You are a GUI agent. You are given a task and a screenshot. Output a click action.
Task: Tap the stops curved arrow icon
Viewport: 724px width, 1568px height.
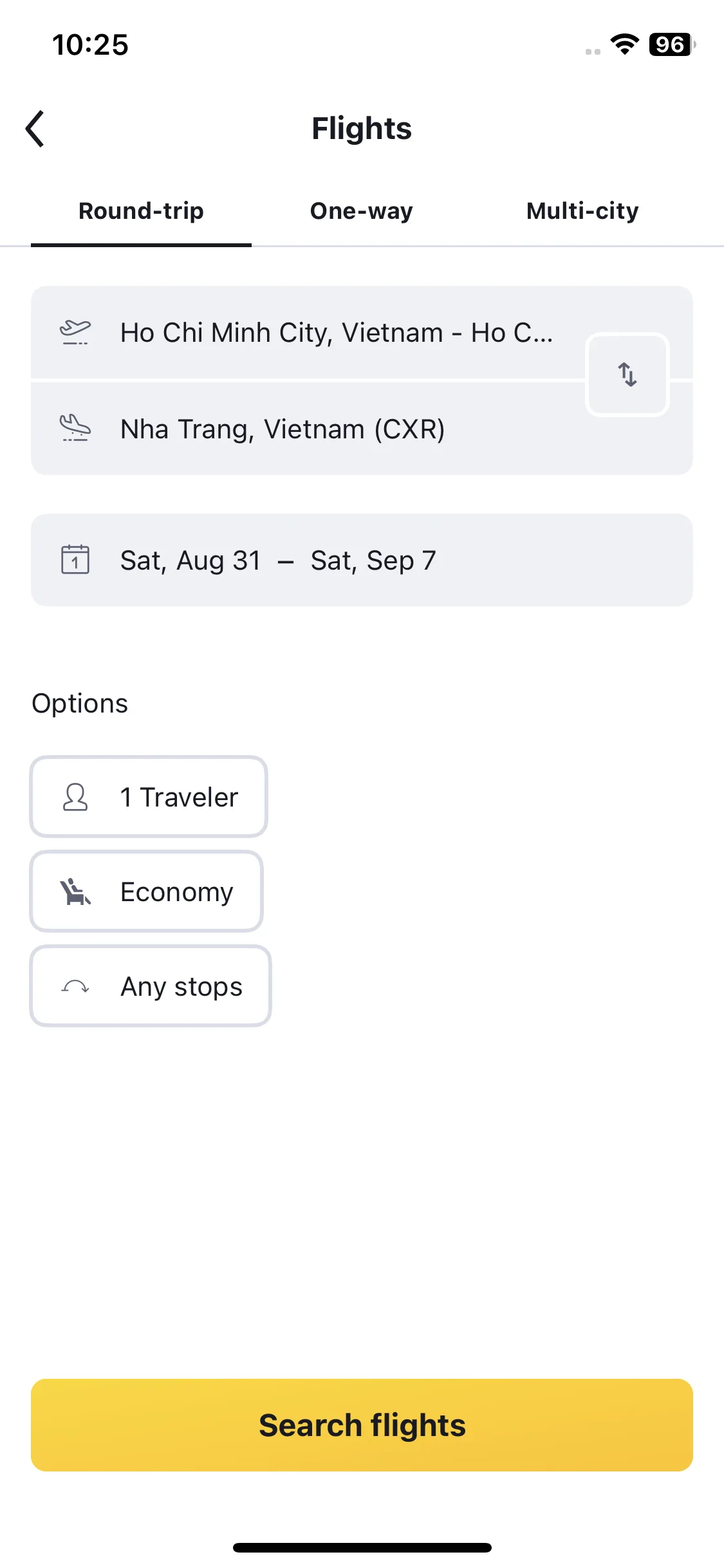click(x=75, y=986)
